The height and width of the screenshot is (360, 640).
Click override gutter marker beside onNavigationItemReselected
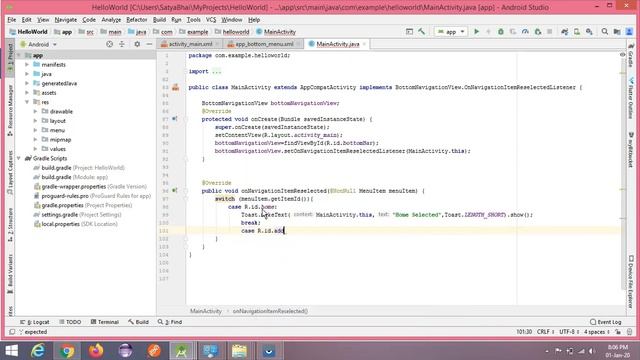pos(175,191)
